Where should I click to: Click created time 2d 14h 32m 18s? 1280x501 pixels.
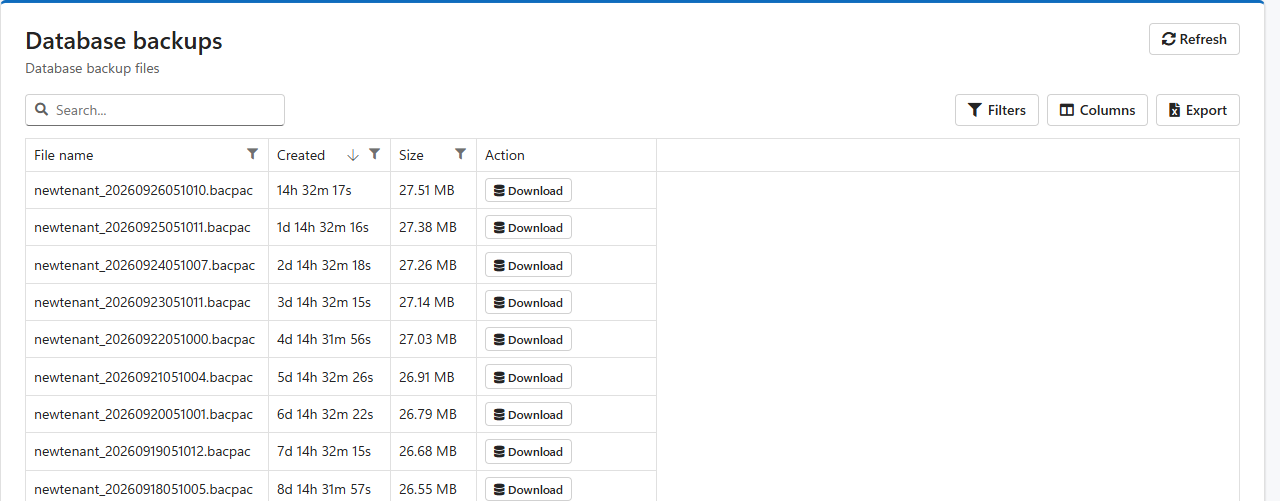click(x=324, y=265)
